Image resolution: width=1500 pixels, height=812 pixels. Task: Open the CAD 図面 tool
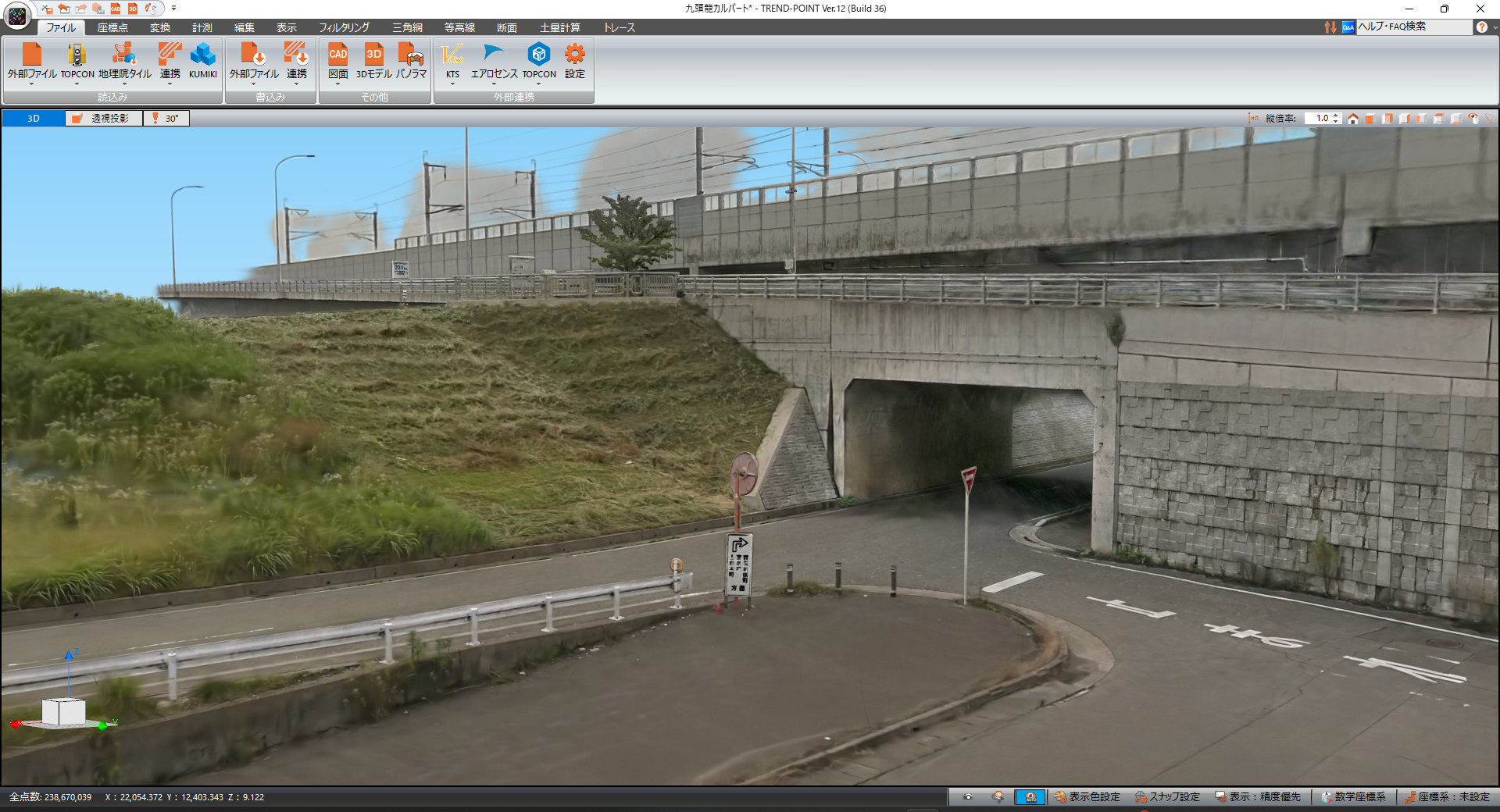point(337,56)
